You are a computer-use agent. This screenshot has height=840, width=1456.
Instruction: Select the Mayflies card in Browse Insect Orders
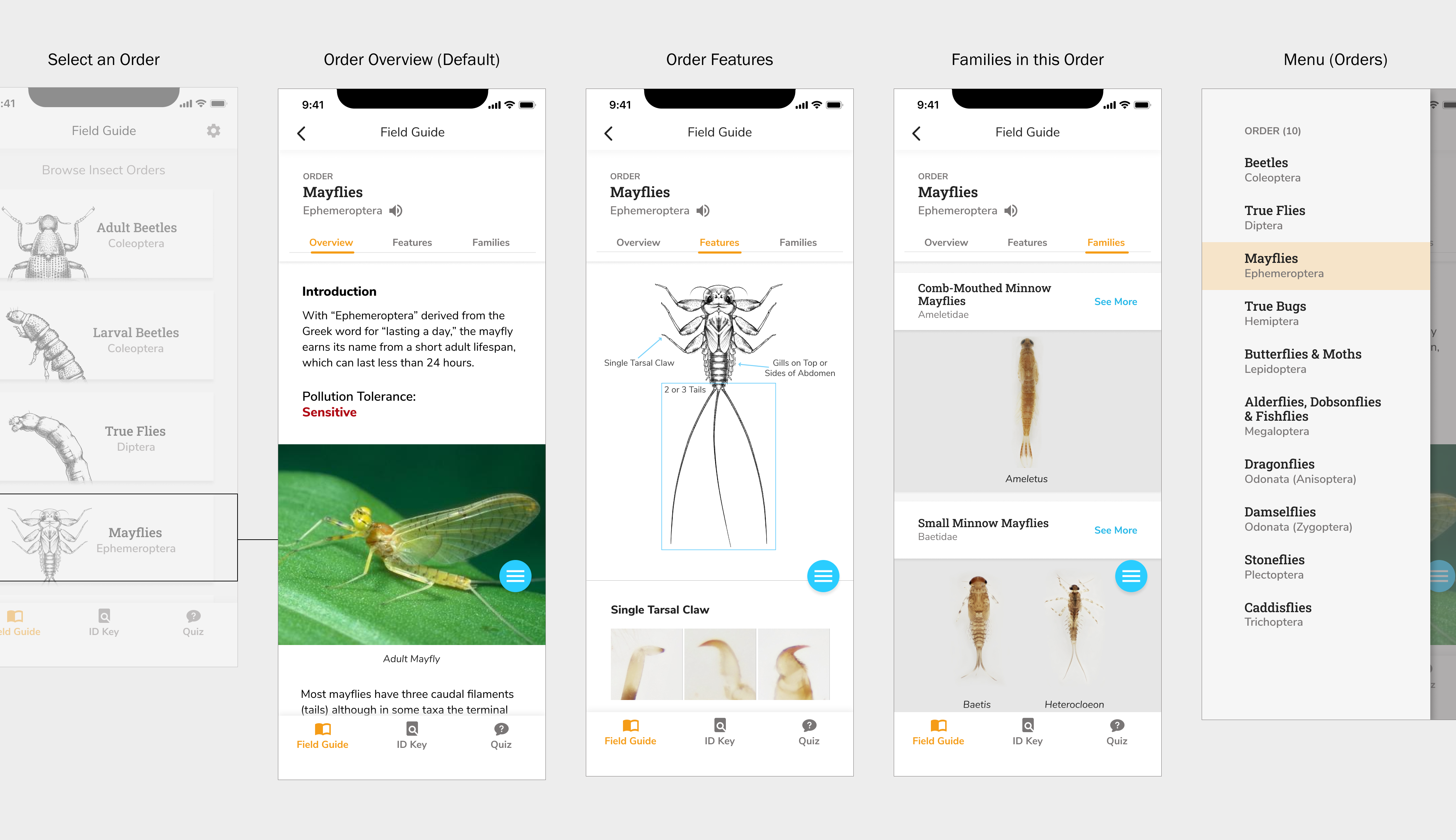click(107, 538)
